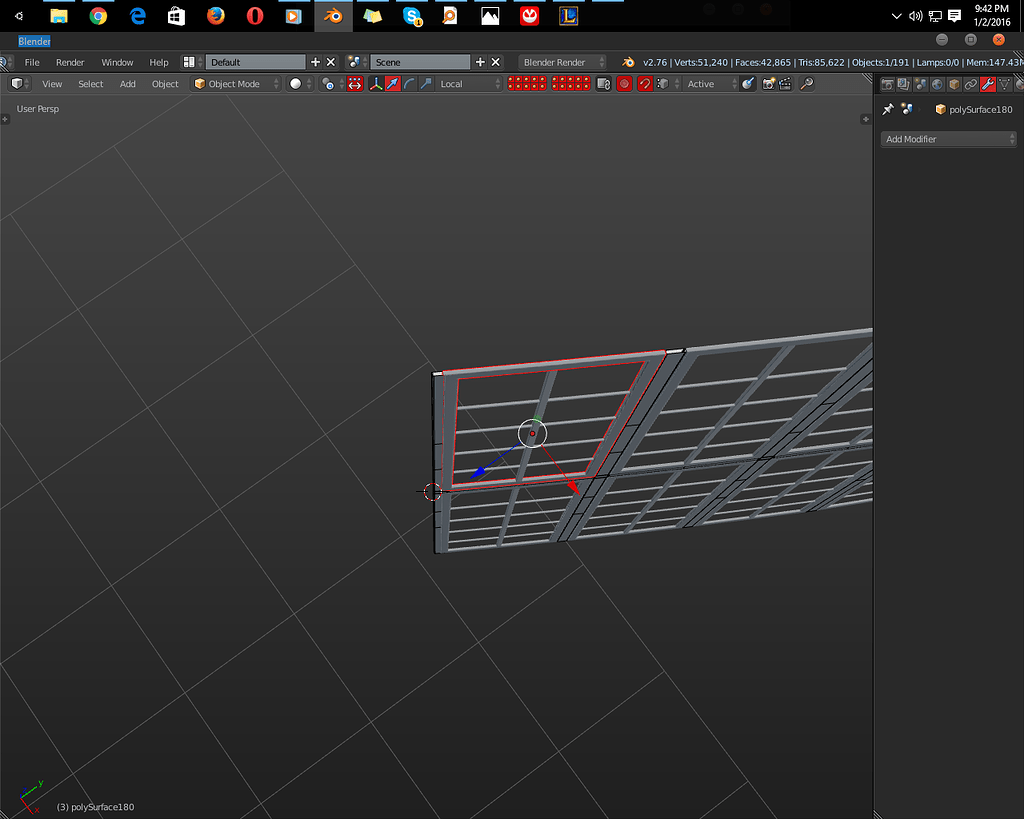
Task: Click the OpenGL animation render clapper icon
Action: [x=785, y=84]
